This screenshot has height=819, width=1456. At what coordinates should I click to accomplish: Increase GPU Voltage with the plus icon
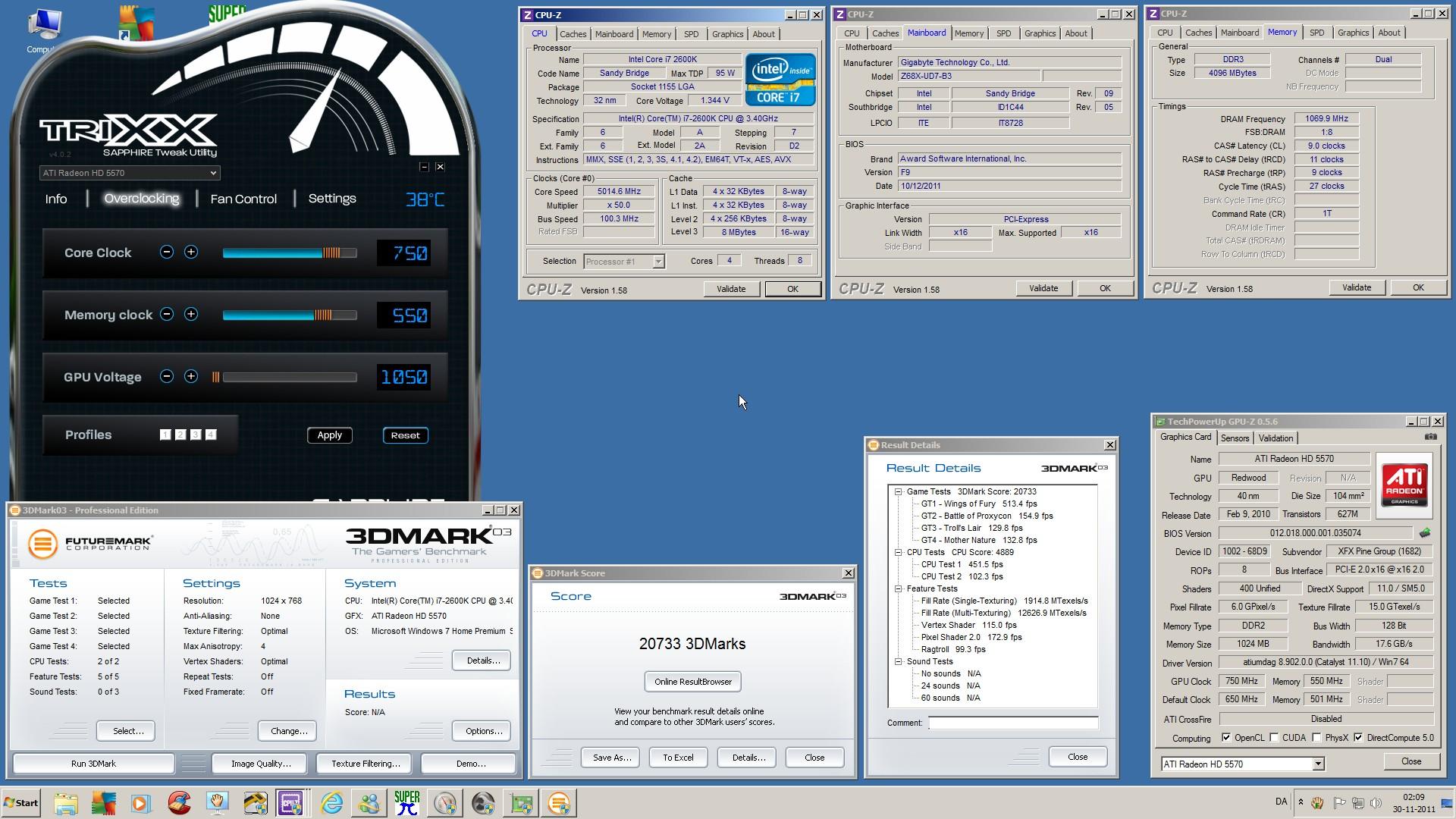click(191, 376)
